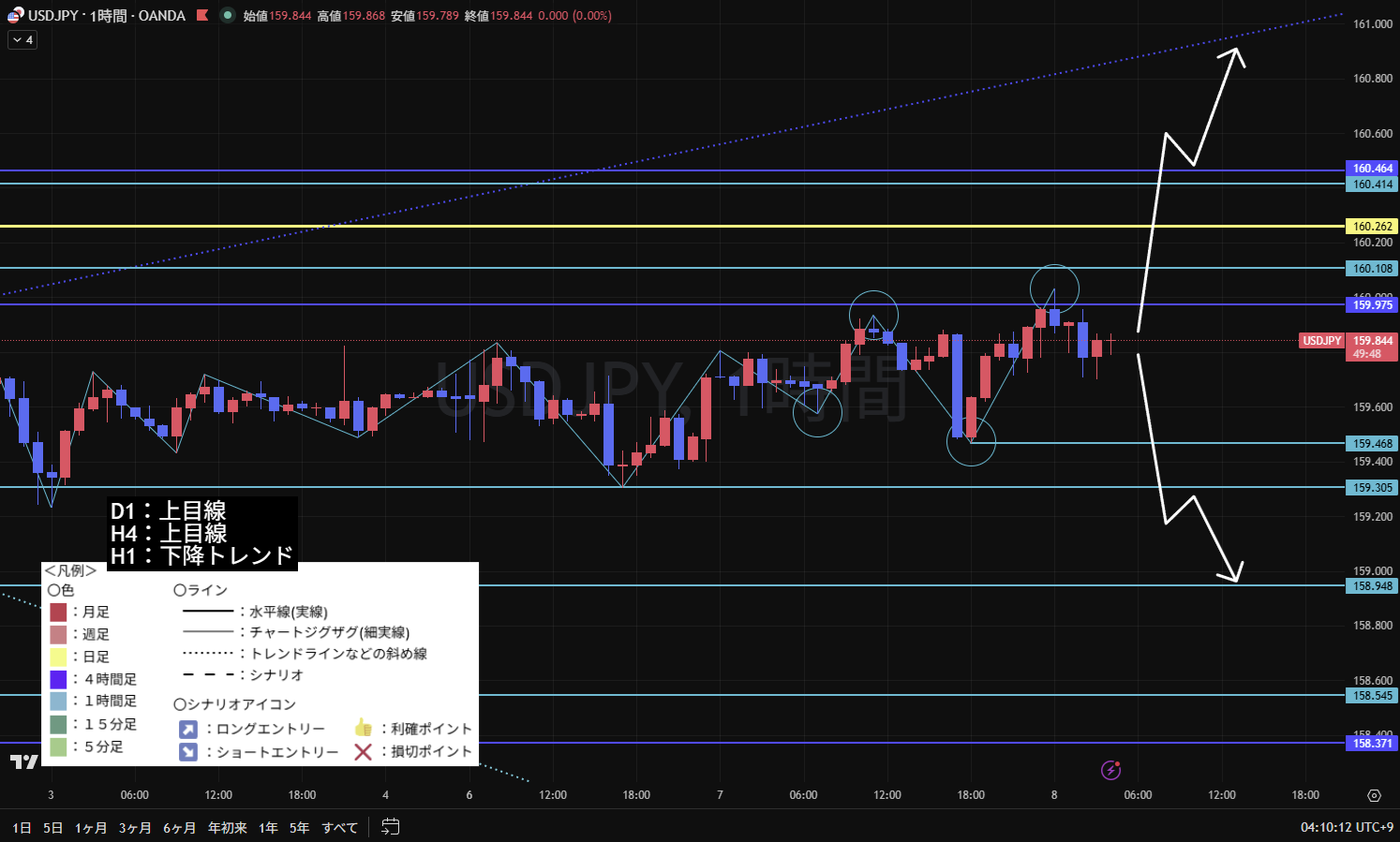This screenshot has height=842, width=1400.
Task: Click the 159.975 purple price level label
Action: [x=1372, y=304]
